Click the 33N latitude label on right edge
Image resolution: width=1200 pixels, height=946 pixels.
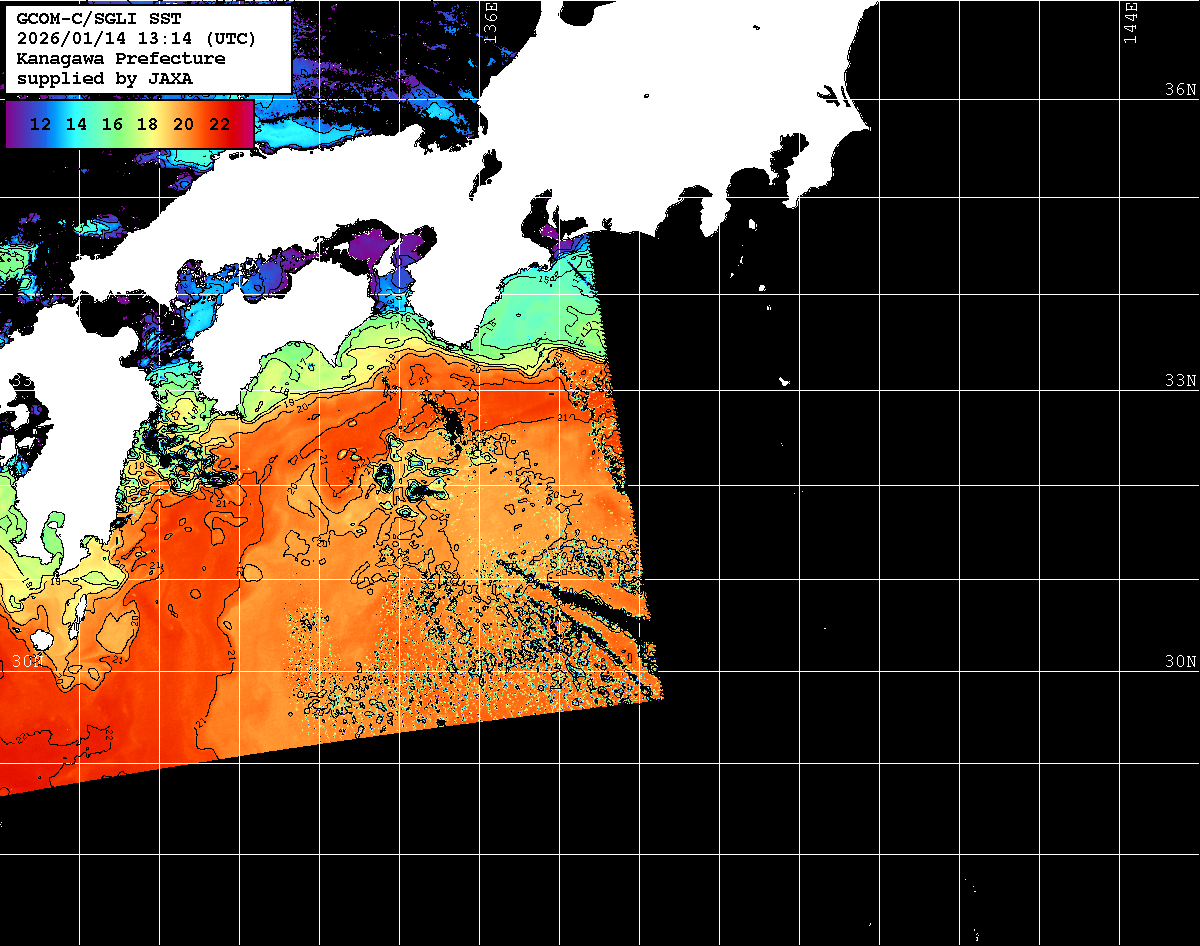pyautogui.click(x=1180, y=381)
